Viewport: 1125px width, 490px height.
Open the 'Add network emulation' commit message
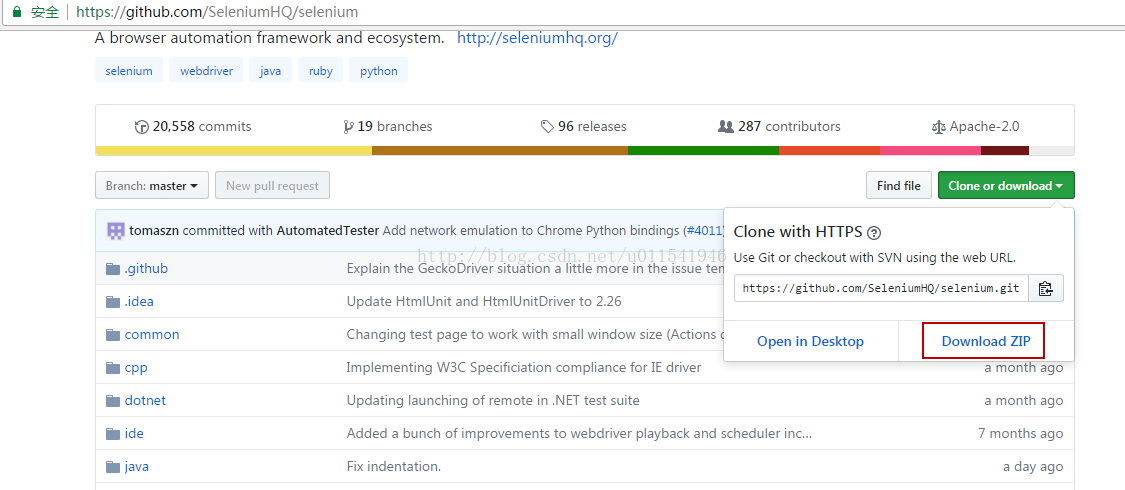pos(531,231)
